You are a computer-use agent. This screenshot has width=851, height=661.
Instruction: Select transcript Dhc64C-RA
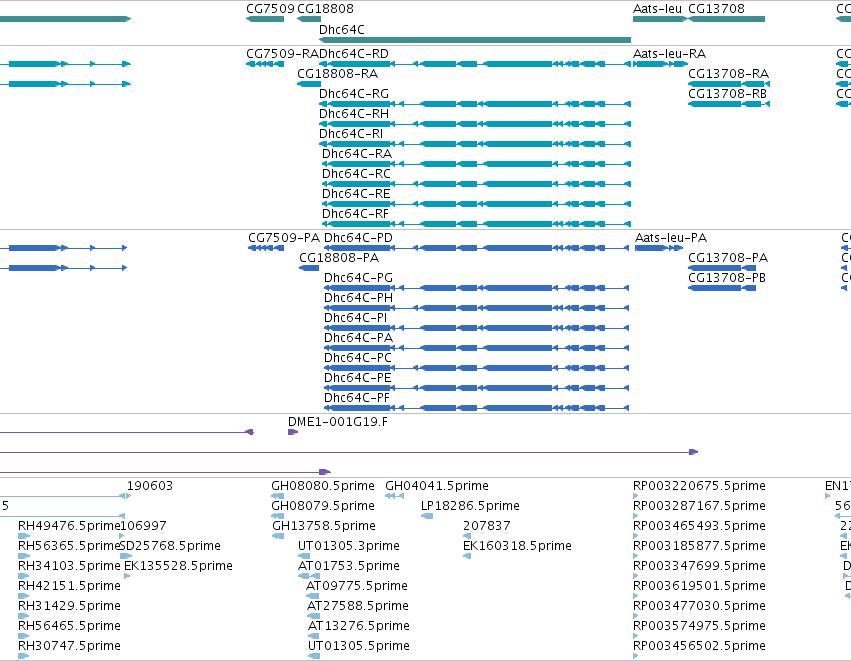pos(357,154)
